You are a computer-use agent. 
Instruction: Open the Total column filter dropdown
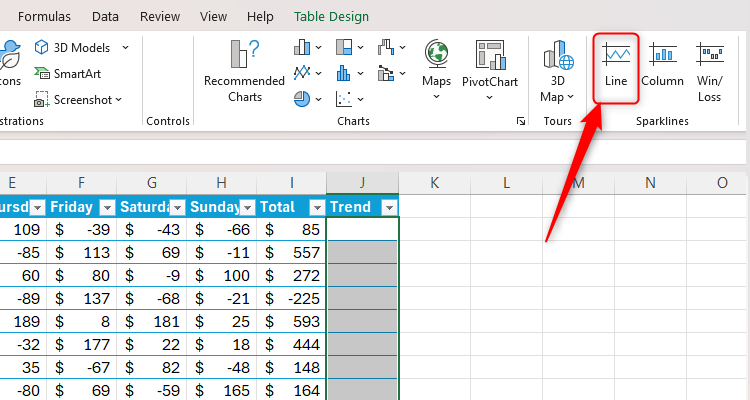pos(317,208)
